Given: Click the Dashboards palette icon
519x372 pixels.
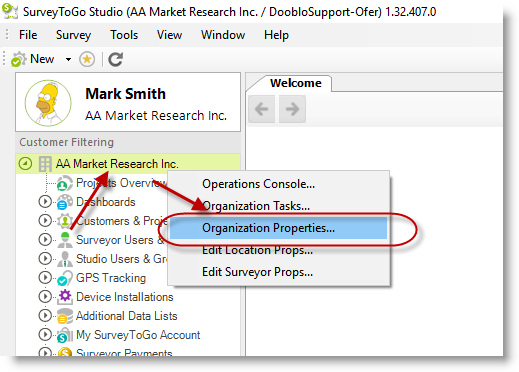Looking at the screenshot, I should point(64,202).
